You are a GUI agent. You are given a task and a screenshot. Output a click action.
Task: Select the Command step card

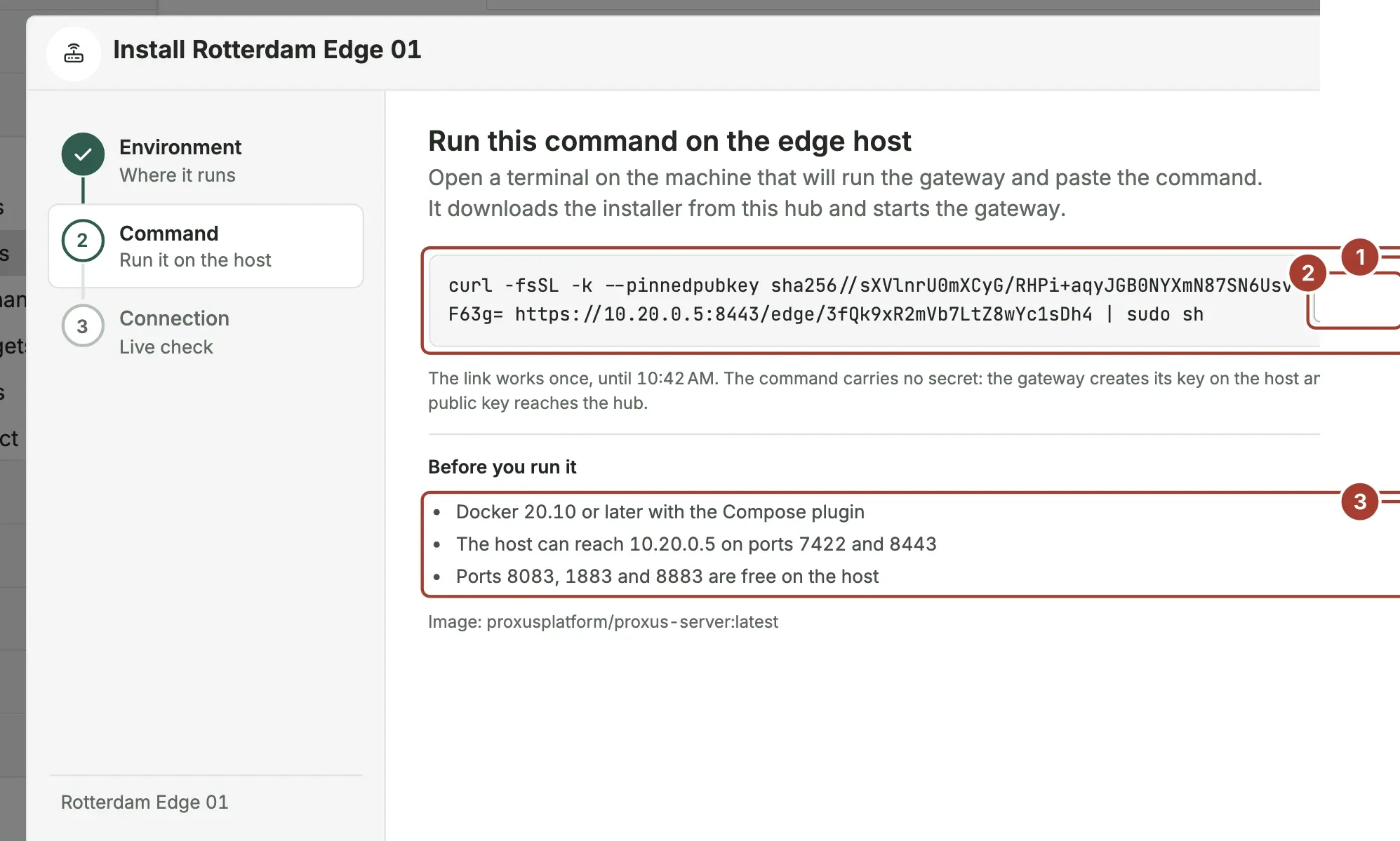[x=206, y=246]
